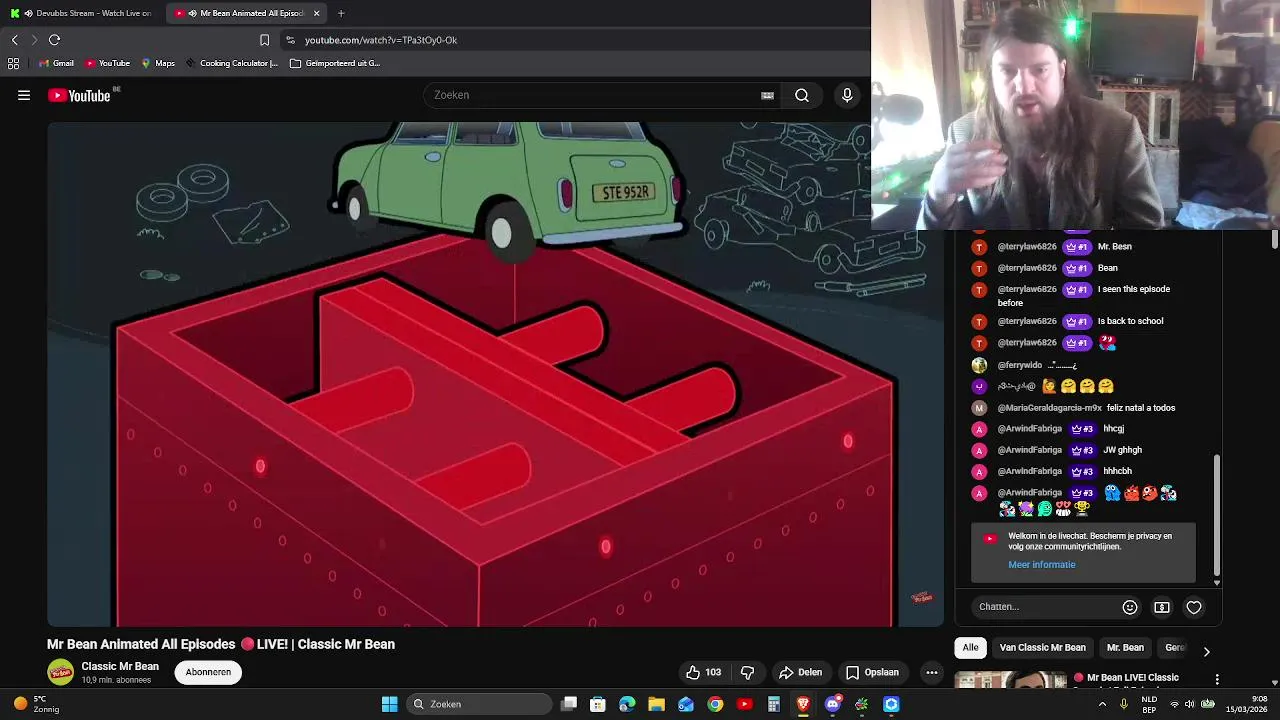Go back with browser back arrow
This screenshot has height=720, width=1280.
click(14, 40)
